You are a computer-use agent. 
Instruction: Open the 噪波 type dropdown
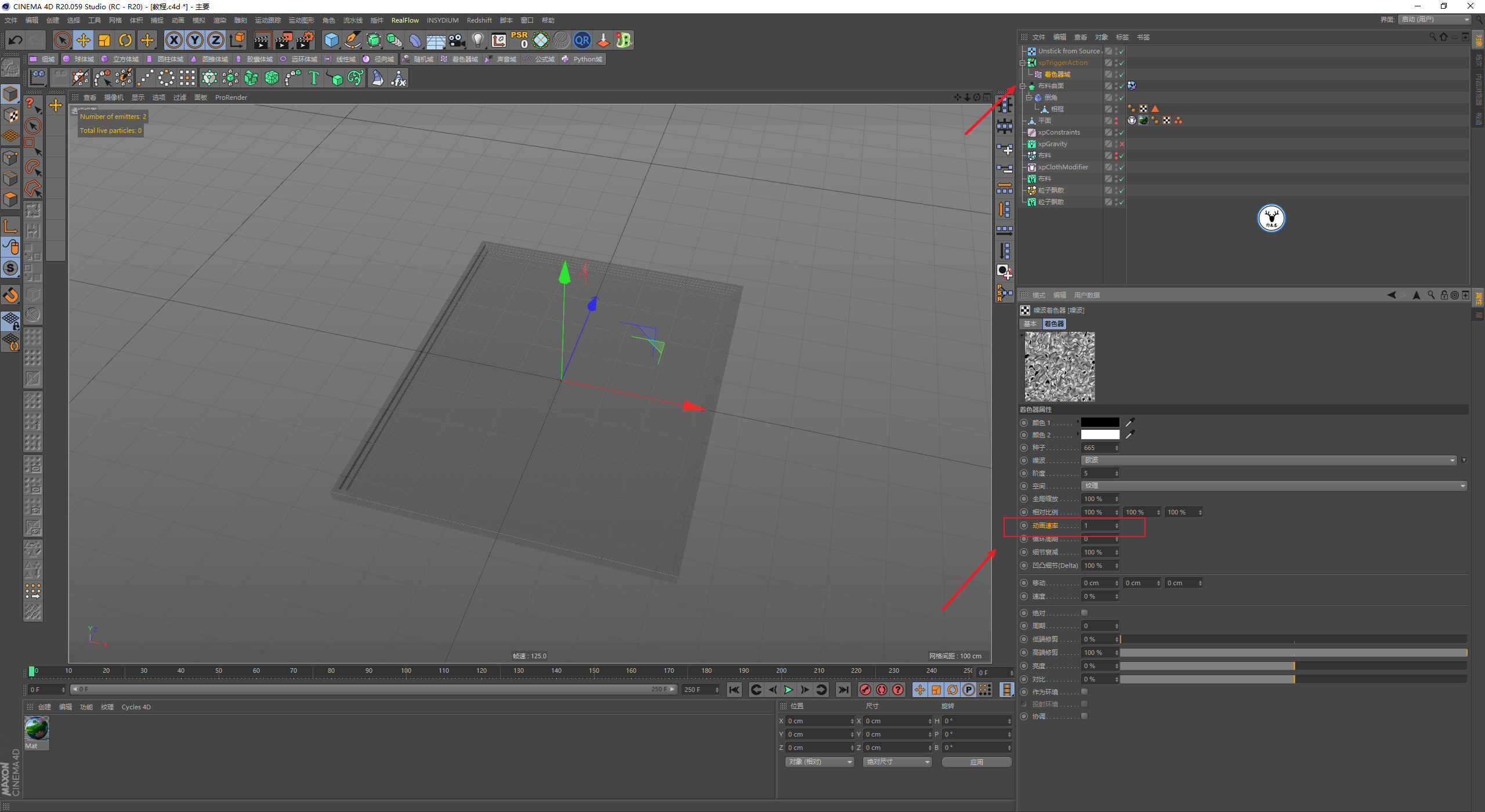[1269, 460]
